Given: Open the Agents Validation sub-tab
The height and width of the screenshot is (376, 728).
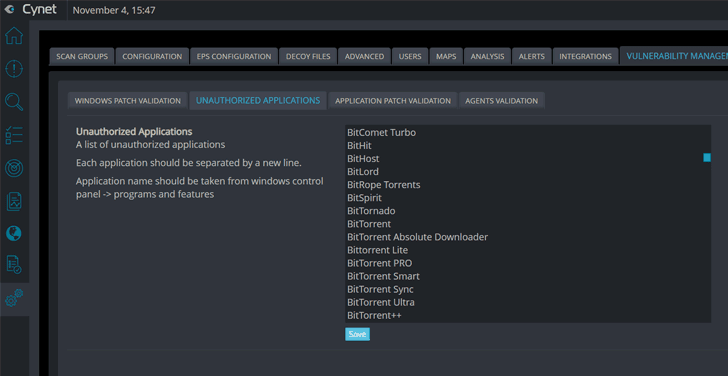Looking at the screenshot, I should click(501, 101).
